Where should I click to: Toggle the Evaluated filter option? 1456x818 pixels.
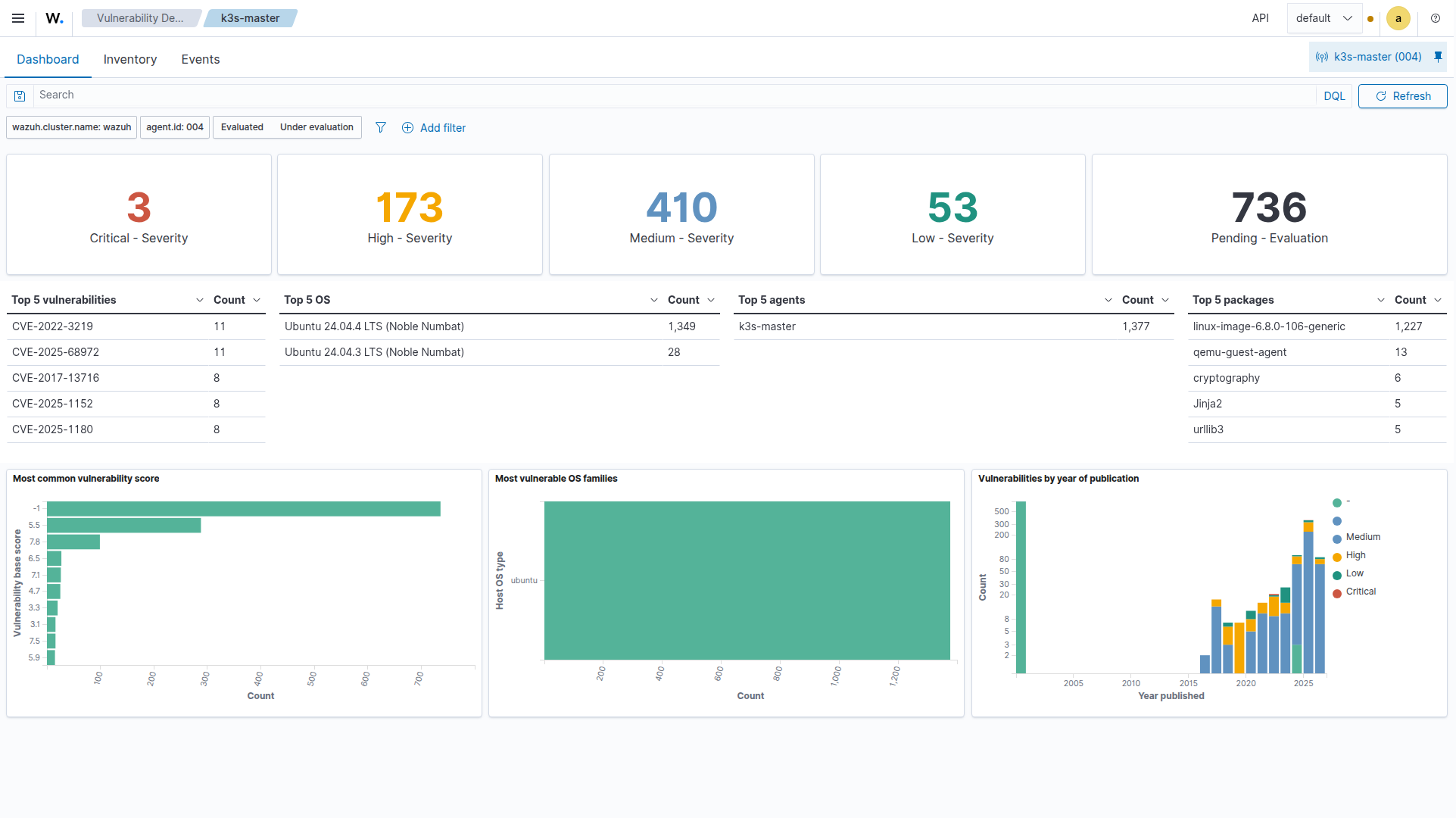click(242, 127)
